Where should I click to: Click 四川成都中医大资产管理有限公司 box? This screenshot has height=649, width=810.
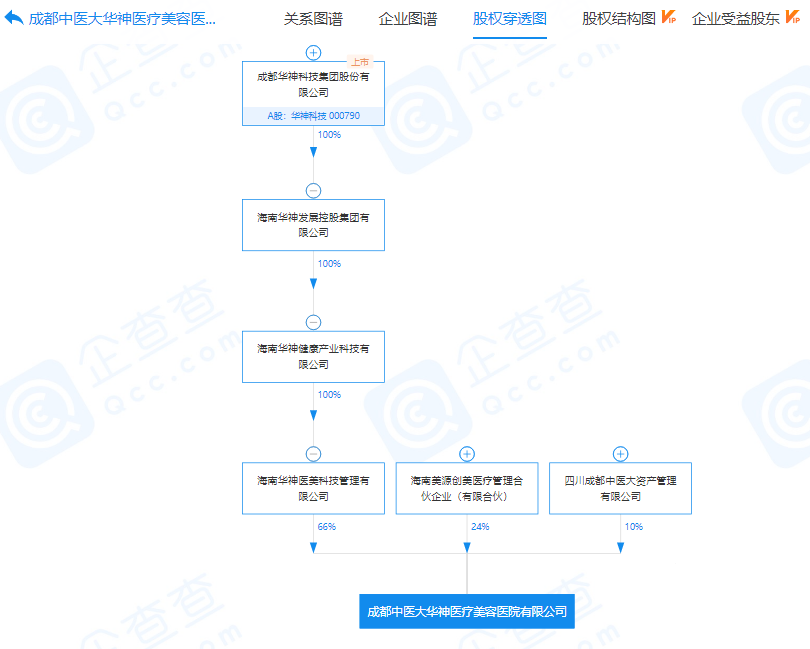coord(620,488)
